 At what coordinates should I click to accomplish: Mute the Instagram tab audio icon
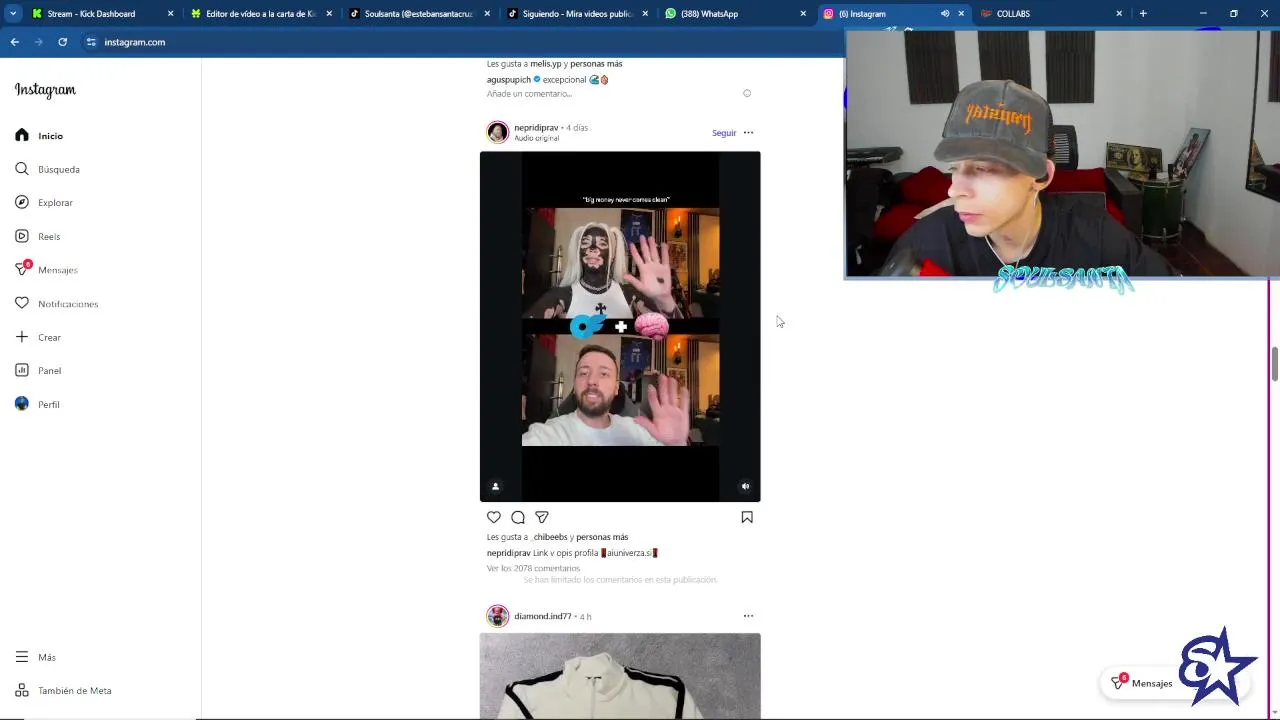pyautogui.click(x=945, y=14)
